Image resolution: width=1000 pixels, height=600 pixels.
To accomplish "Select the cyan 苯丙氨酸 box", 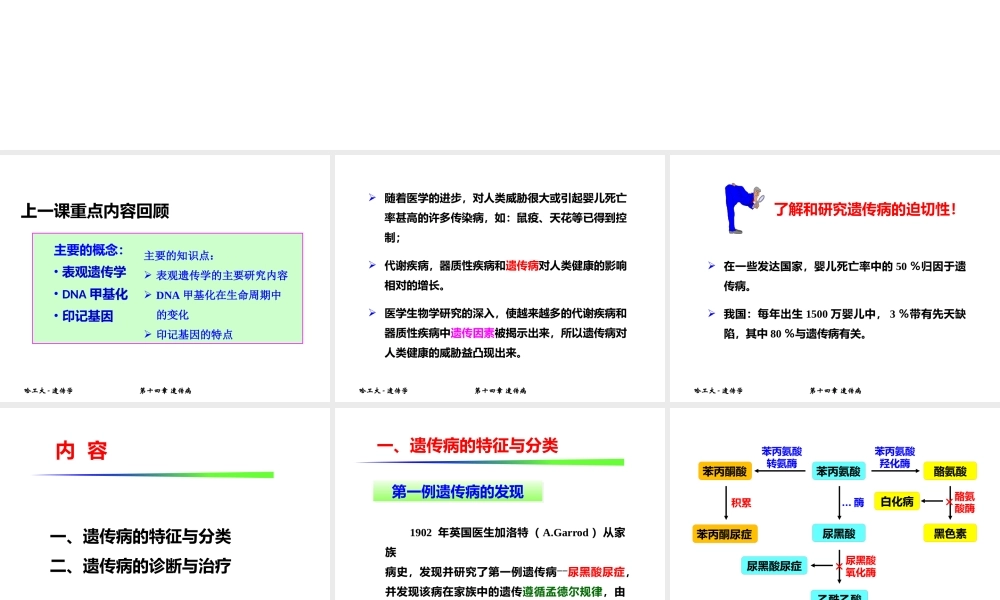I will [838, 471].
